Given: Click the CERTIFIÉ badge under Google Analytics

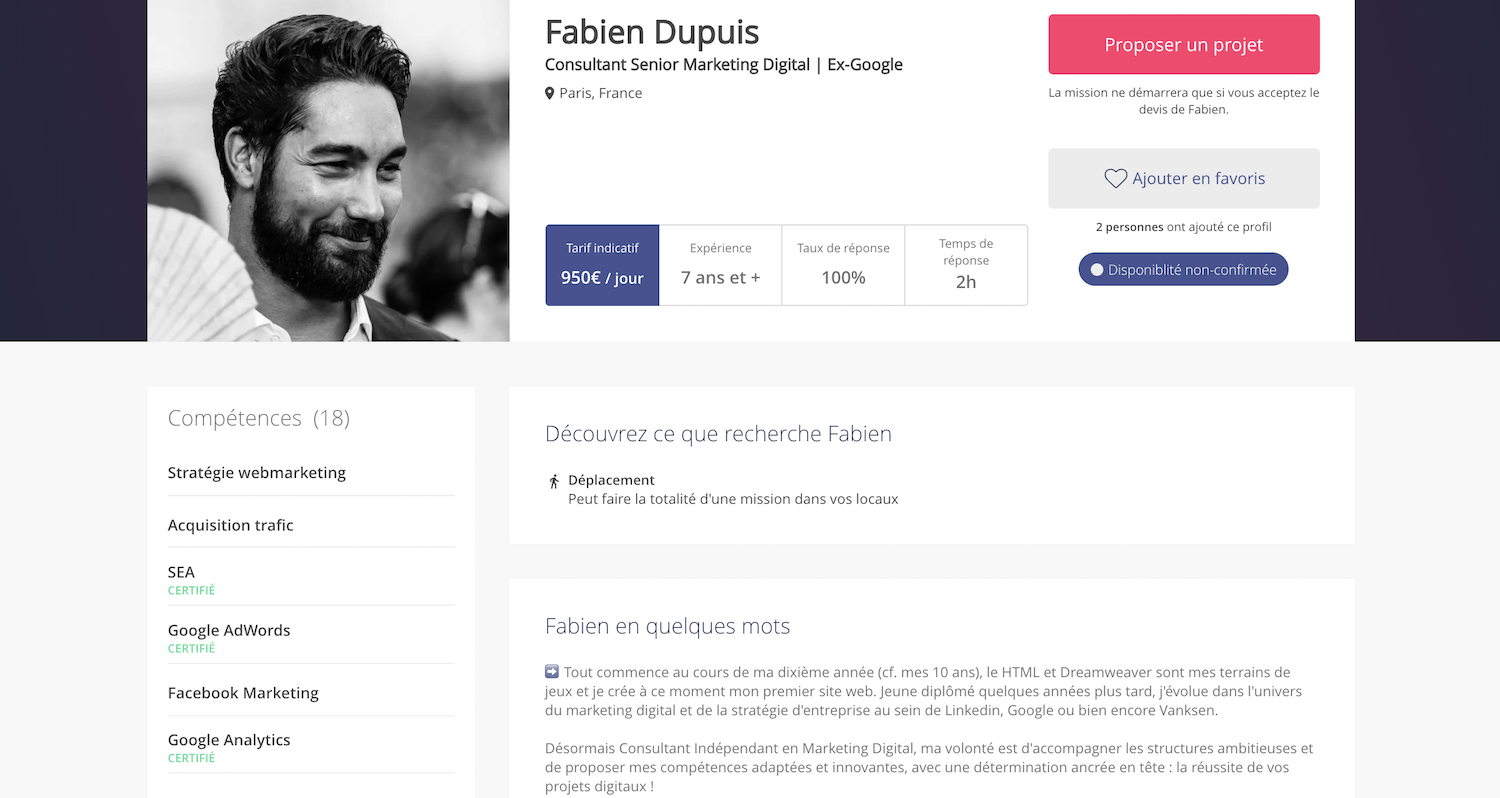Looking at the screenshot, I should point(191,757).
